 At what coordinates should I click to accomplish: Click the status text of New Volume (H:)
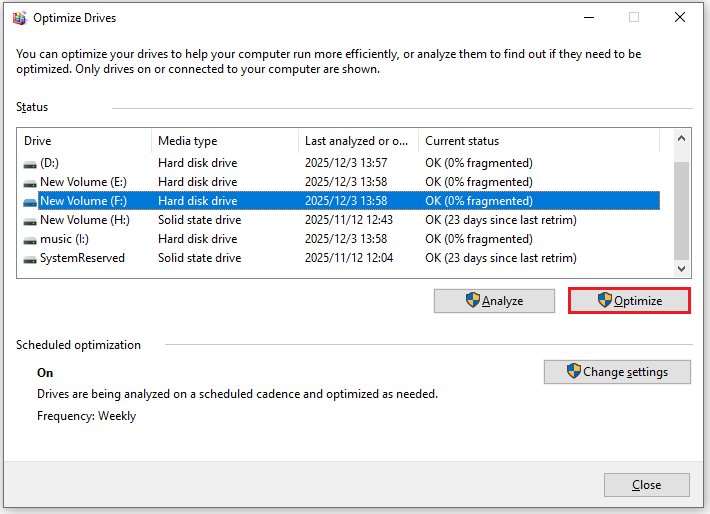coord(501,220)
